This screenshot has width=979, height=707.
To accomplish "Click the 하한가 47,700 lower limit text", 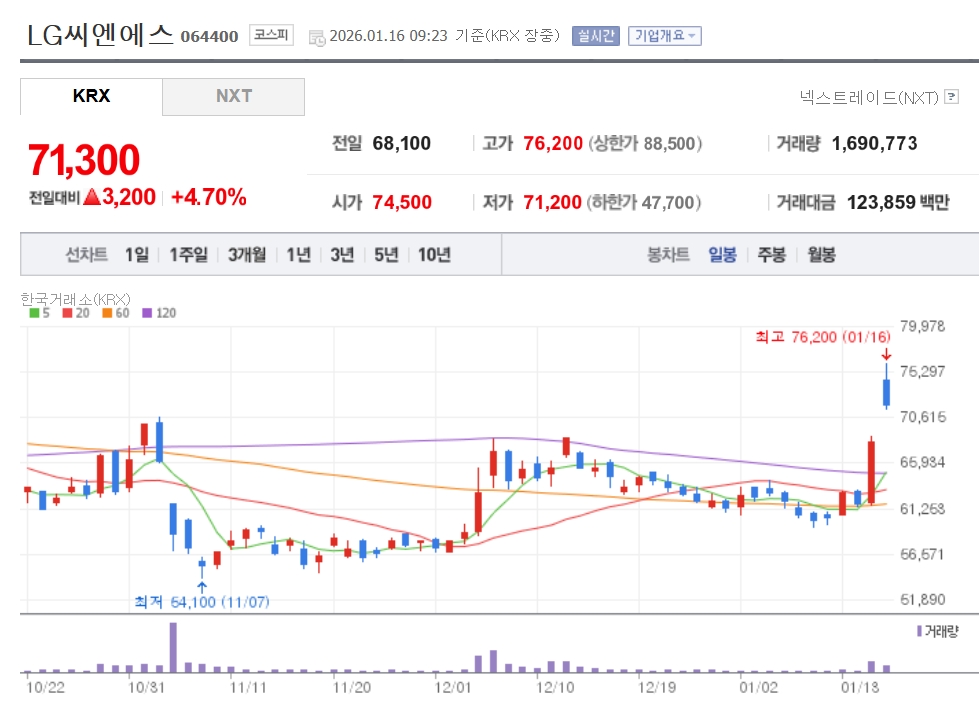I will pos(644,202).
